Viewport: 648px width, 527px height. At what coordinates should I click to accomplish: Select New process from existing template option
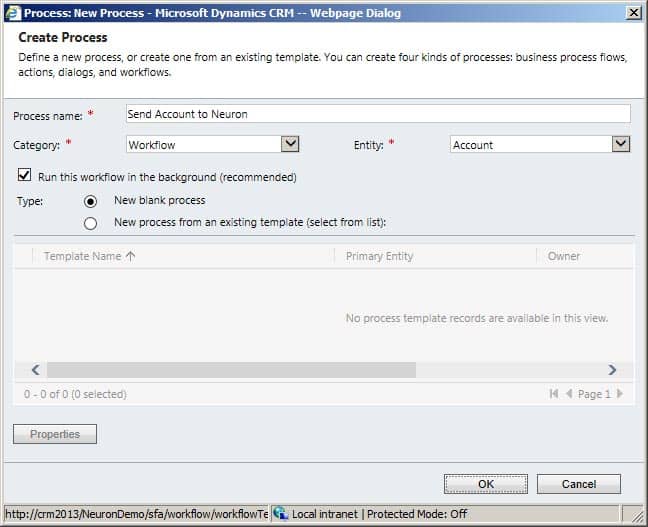(x=90, y=224)
